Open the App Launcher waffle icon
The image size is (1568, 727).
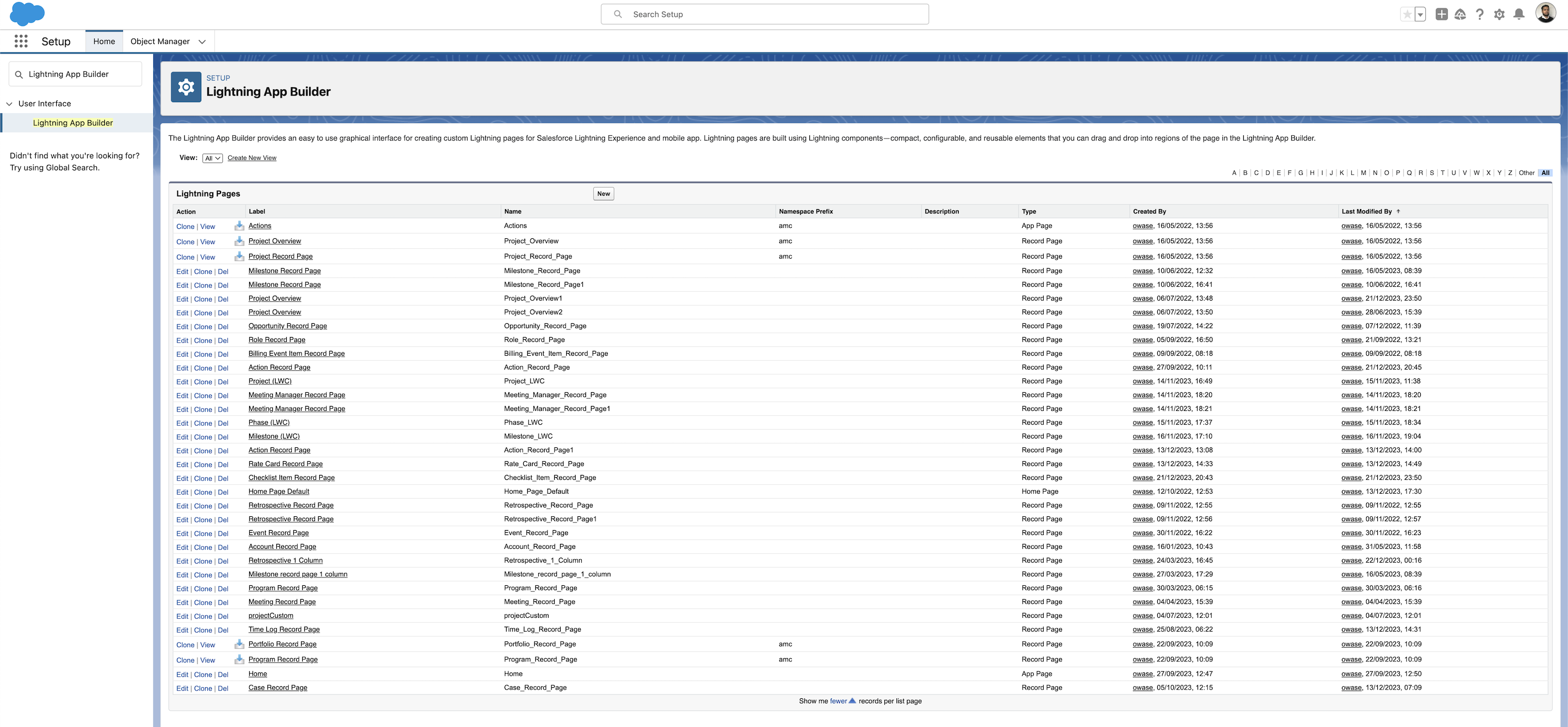tap(20, 41)
